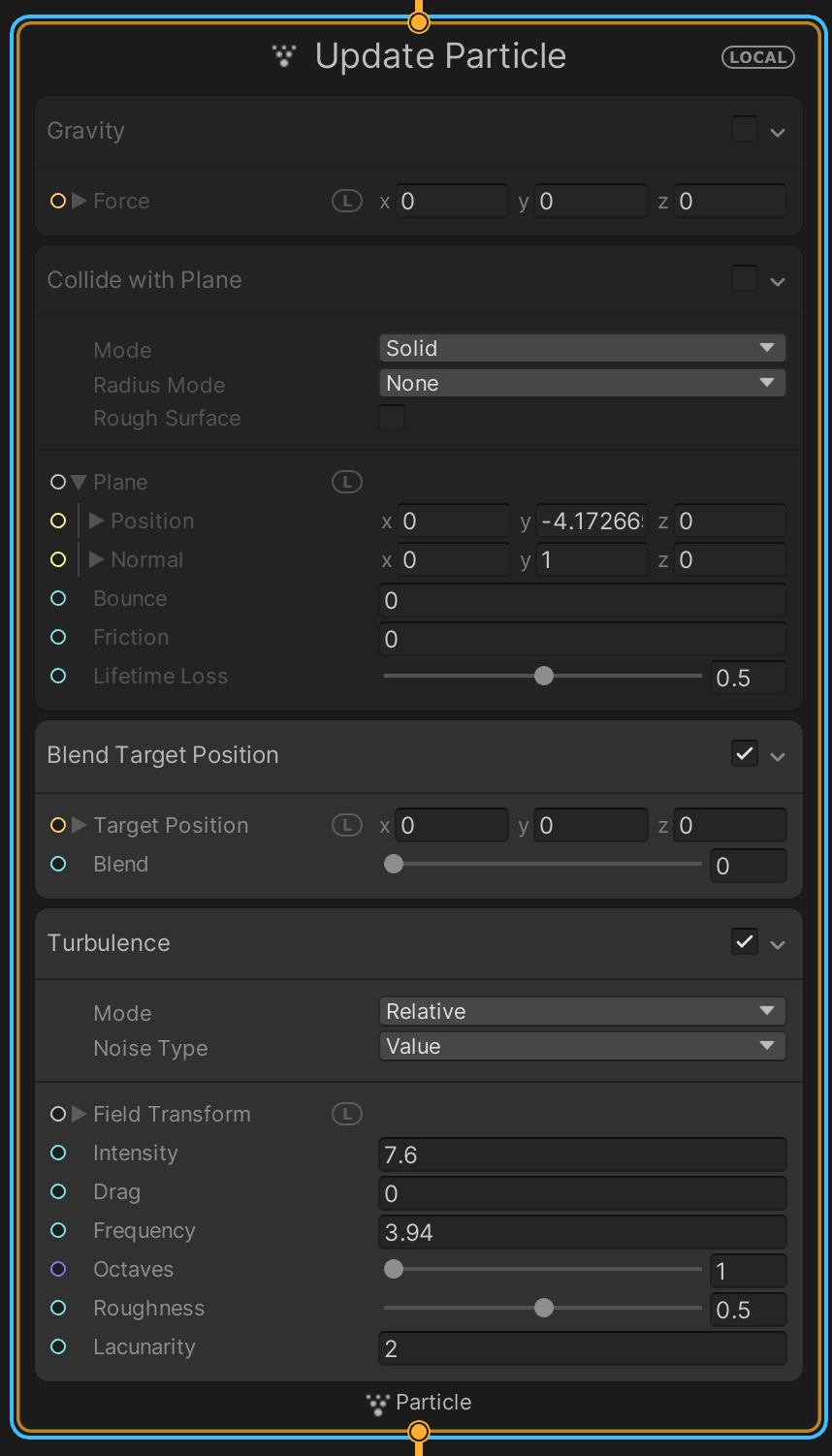
Task: Click the bottom orange flow connector
Action: tap(418, 1432)
